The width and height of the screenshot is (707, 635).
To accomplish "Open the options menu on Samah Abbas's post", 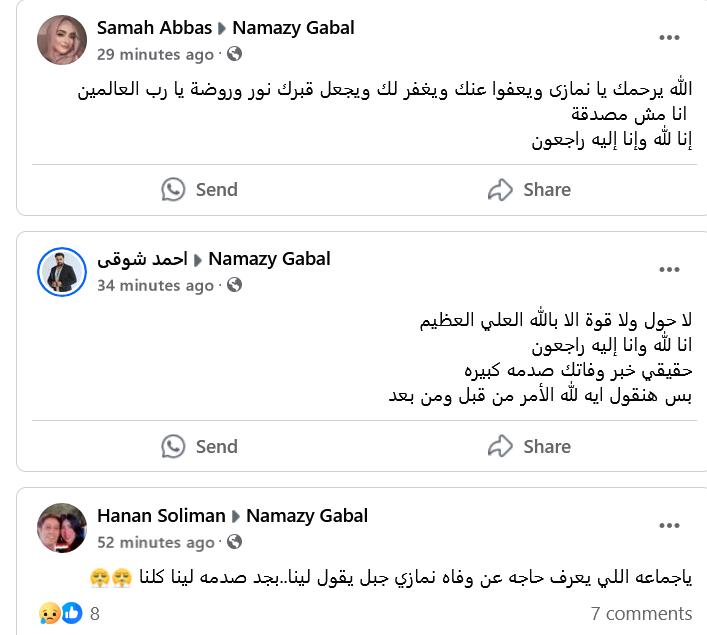I will (669, 38).
